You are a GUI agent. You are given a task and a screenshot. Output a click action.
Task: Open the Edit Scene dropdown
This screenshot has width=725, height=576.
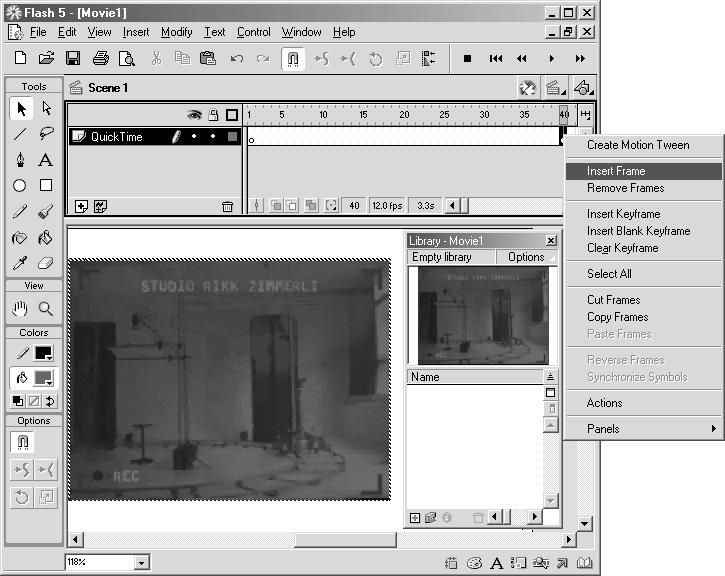coord(555,88)
